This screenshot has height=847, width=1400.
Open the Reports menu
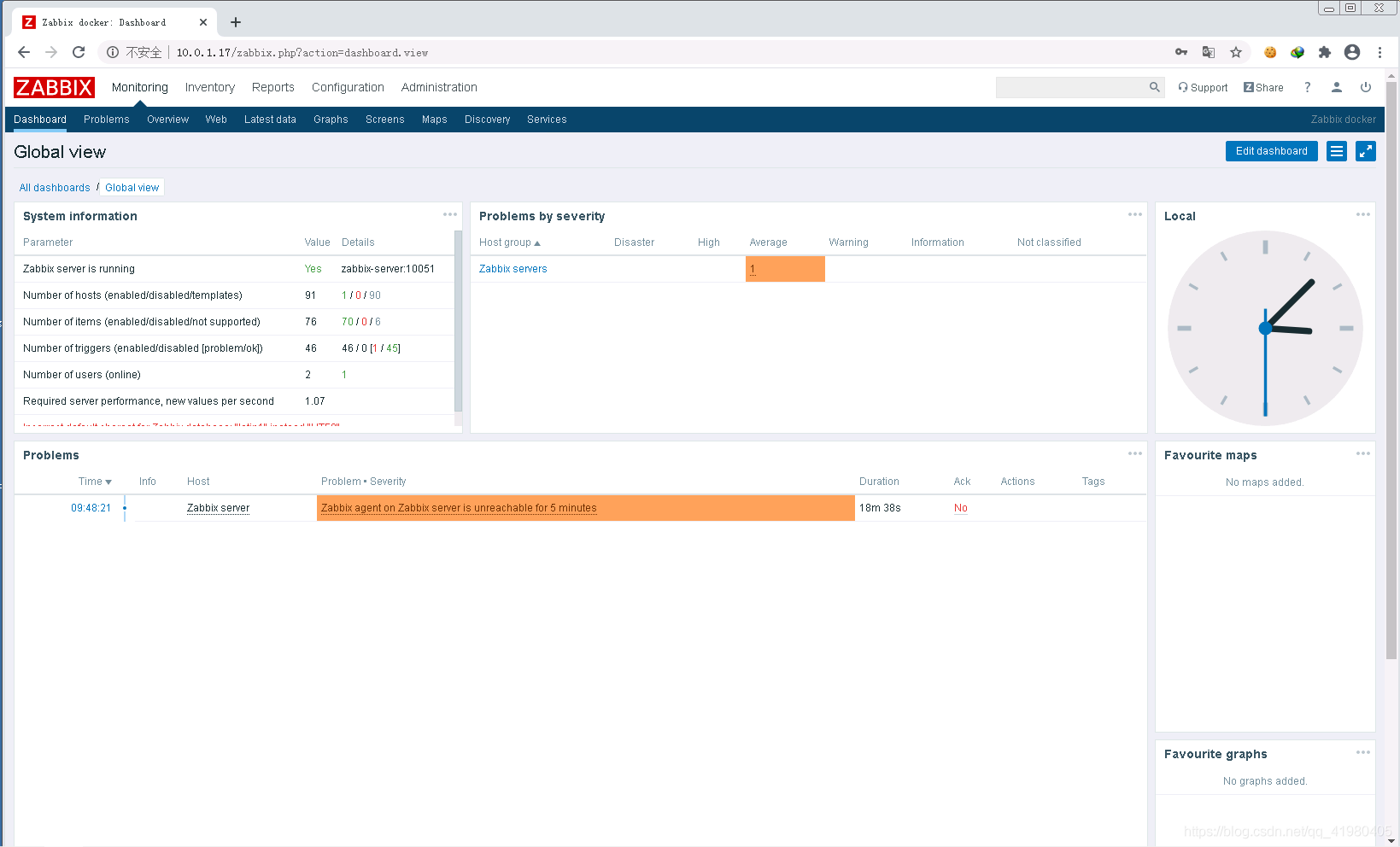(273, 87)
